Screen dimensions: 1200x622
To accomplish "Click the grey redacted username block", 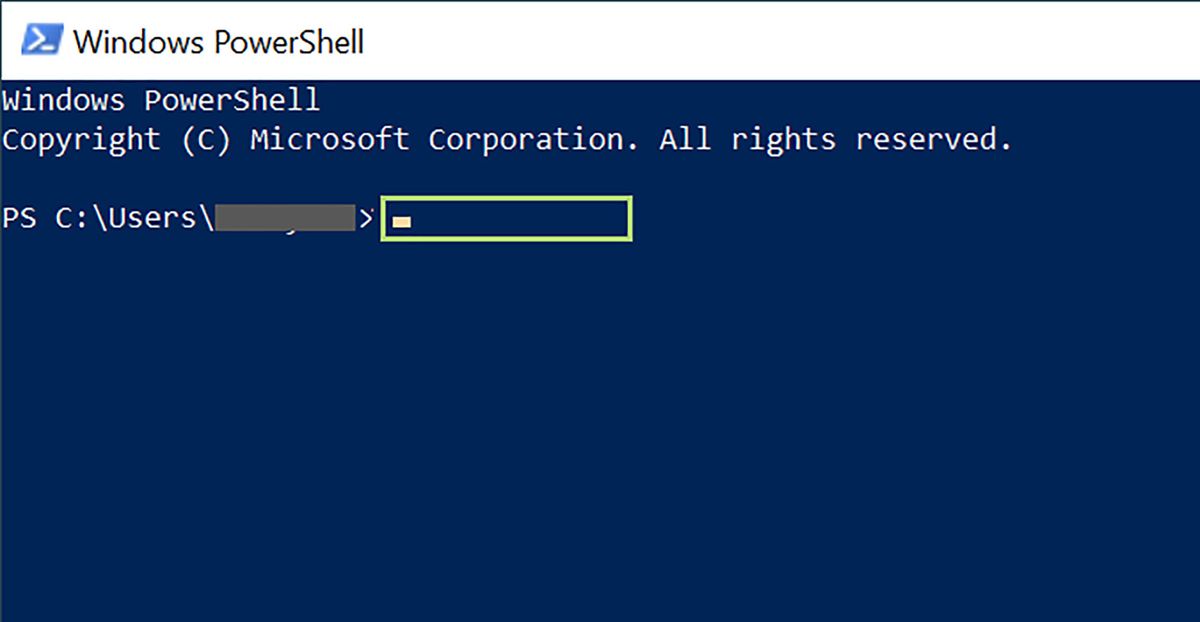I will pos(286,218).
